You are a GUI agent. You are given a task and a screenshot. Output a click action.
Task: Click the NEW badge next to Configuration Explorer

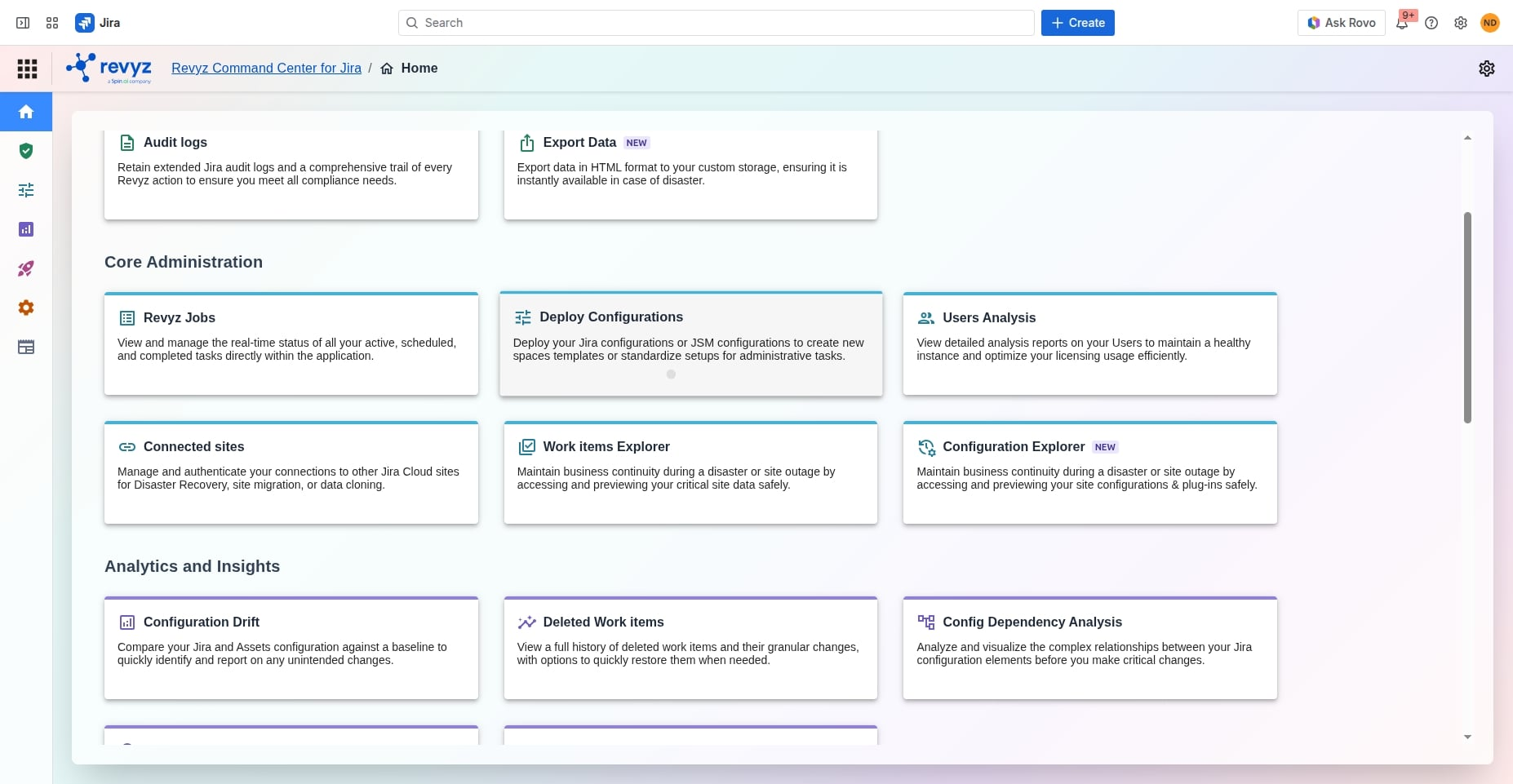point(1105,447)
